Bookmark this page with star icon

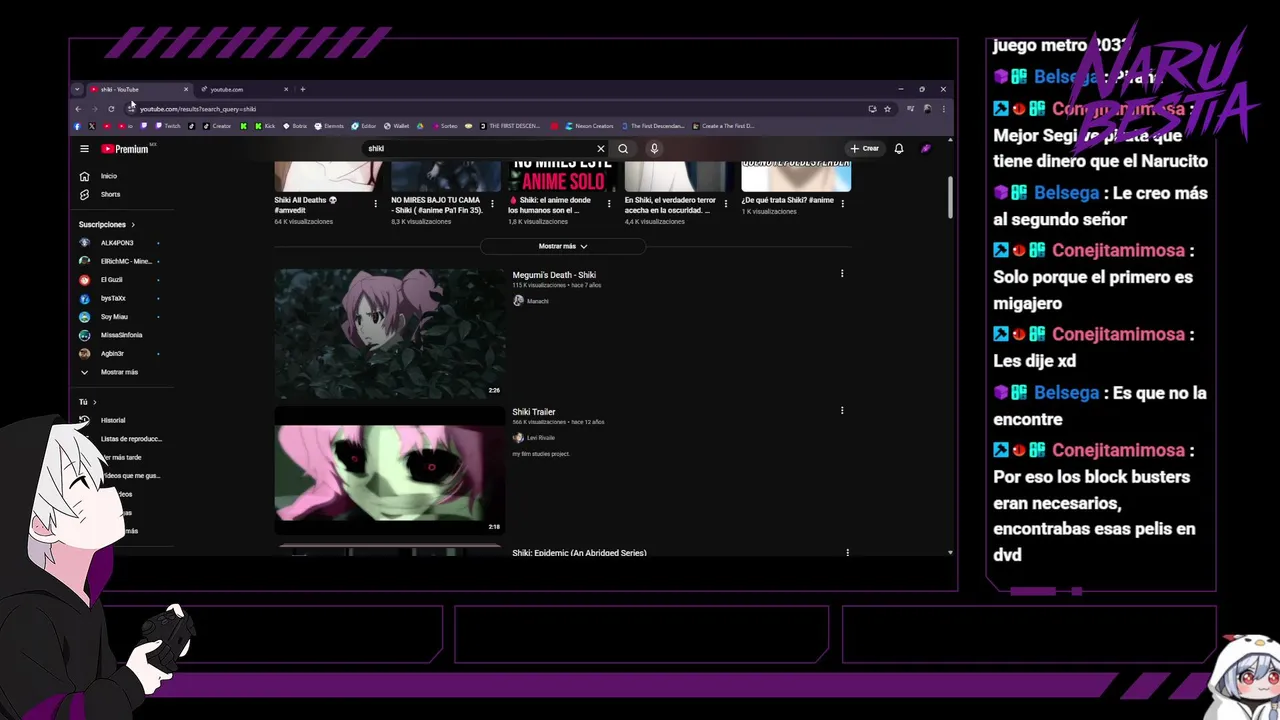887,109
